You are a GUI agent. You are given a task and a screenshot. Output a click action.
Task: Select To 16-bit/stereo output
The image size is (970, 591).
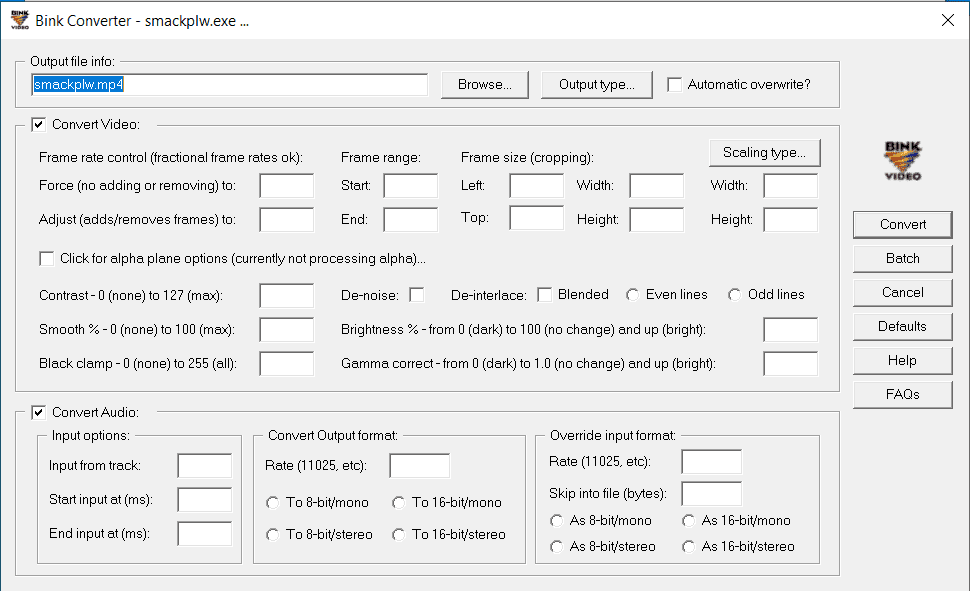point(398,535)
